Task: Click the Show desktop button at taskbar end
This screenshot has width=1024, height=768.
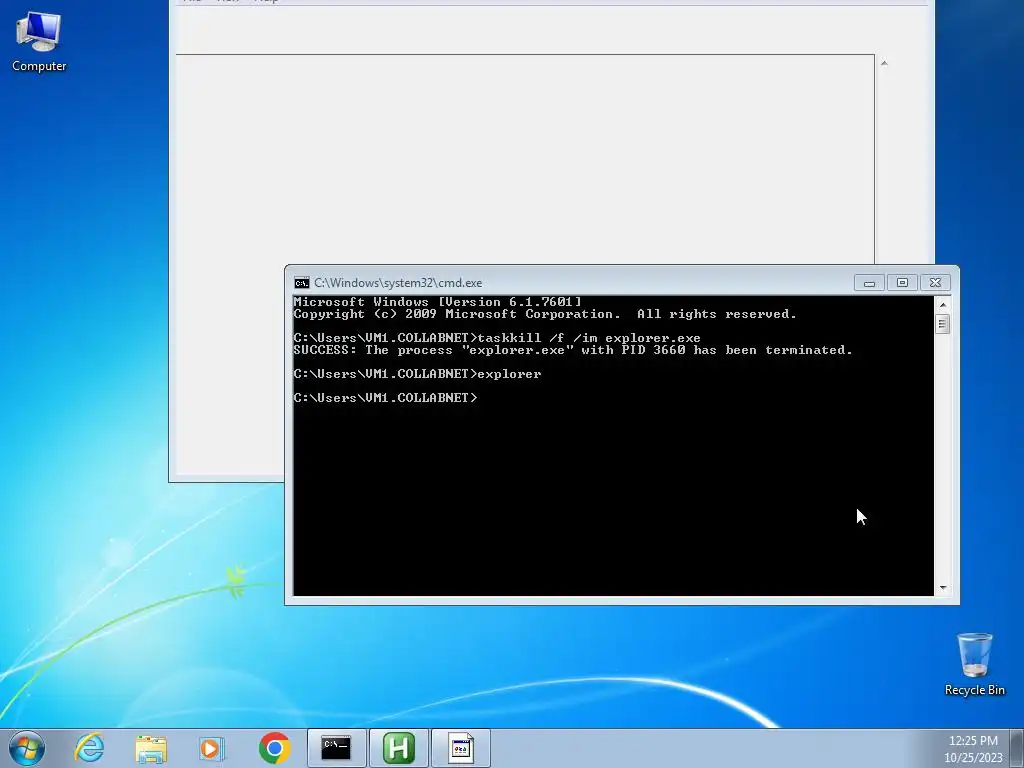Action: click(1018, 748)
